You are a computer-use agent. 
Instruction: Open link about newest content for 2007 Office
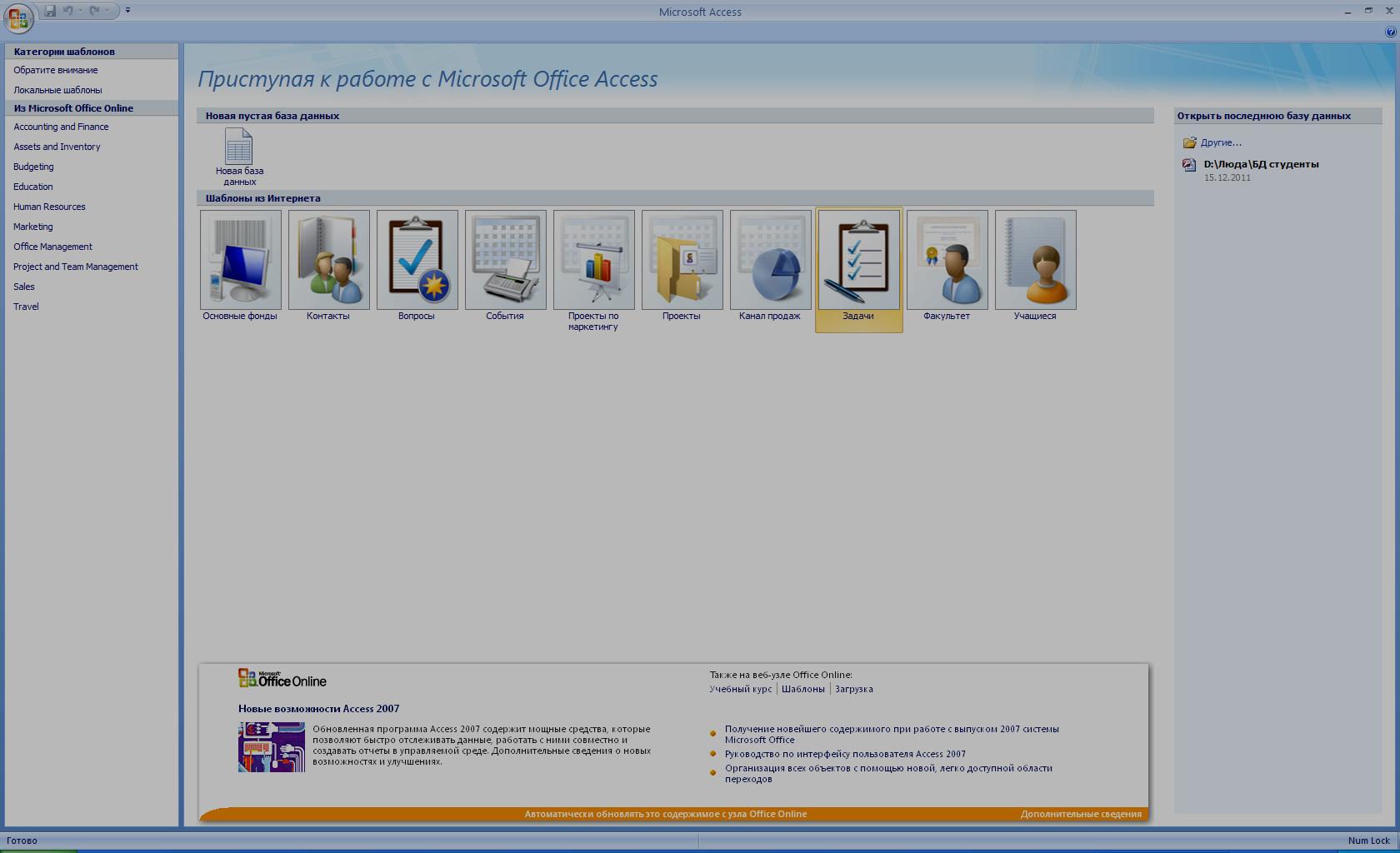tap(892, 734)
